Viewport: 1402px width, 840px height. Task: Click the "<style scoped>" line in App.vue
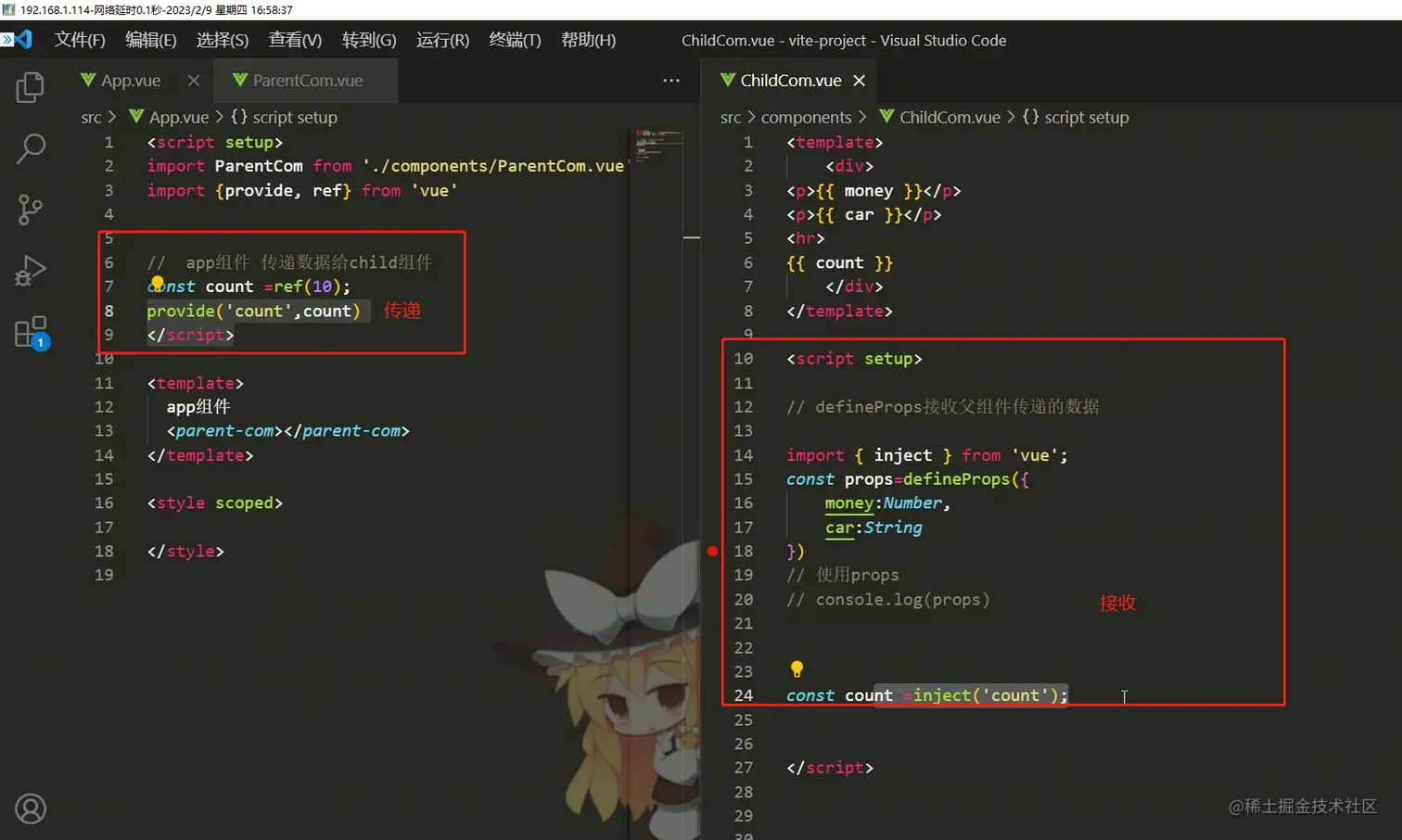(x=214, y=503)
